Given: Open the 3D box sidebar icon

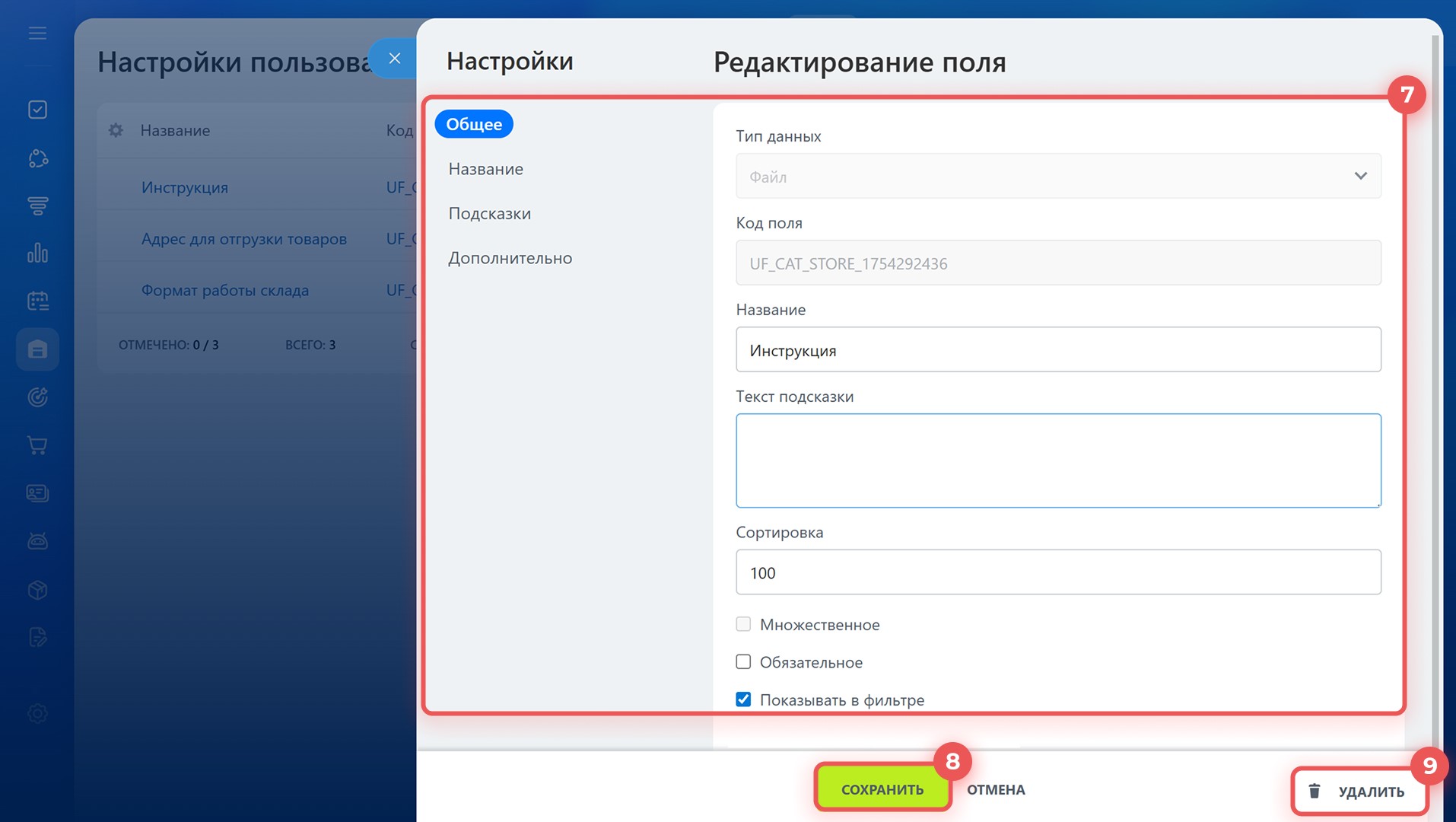Looking at the screenshot, I should click(x=37, y=590).
